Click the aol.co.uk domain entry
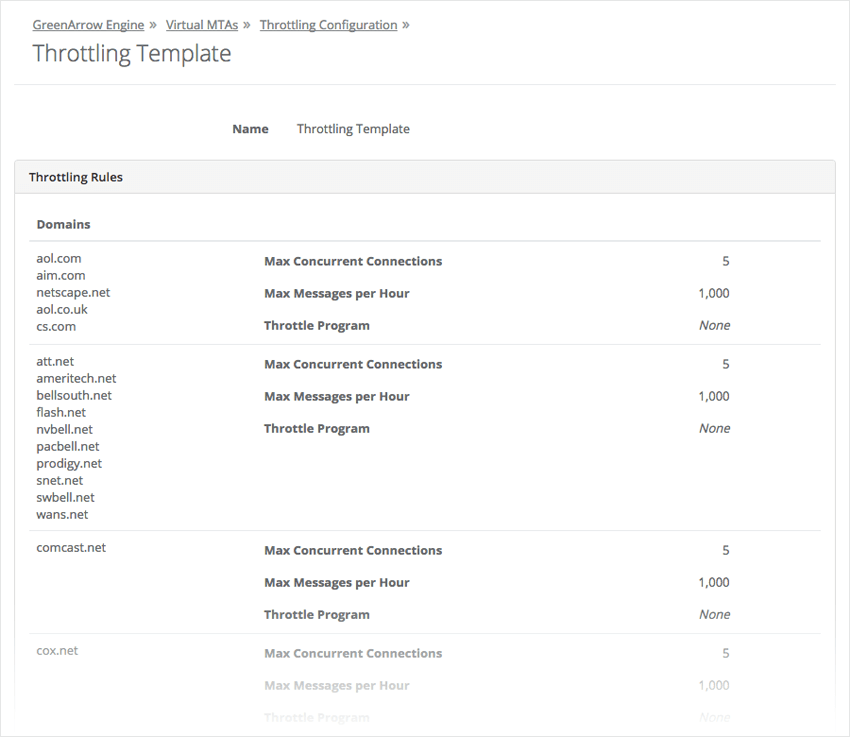 click(62, 309)
